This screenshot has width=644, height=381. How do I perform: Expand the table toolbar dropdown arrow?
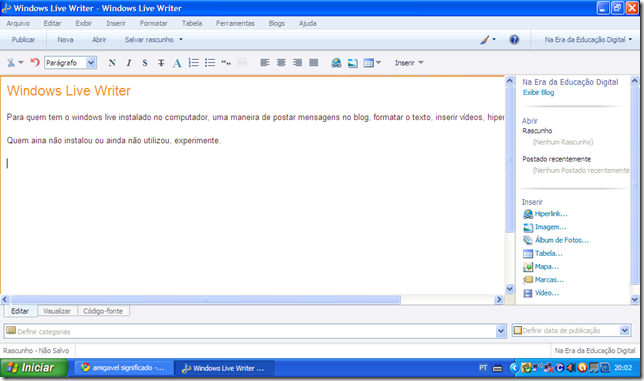378,63
